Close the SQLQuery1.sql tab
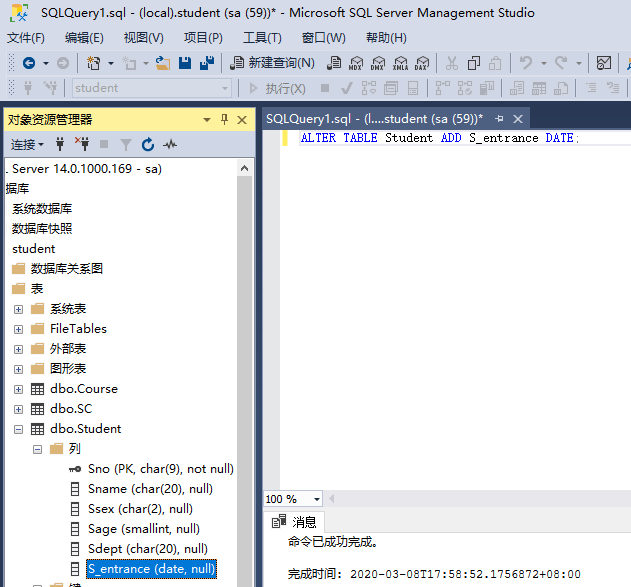This screenshot has width=631, height=587. tap(518, 119)
